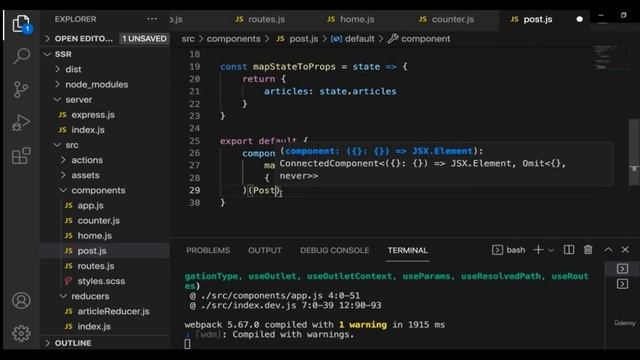640x360 pixels.
Task: Select post.js in file tree
Action: pyautogui.click(x=92, y=251)
